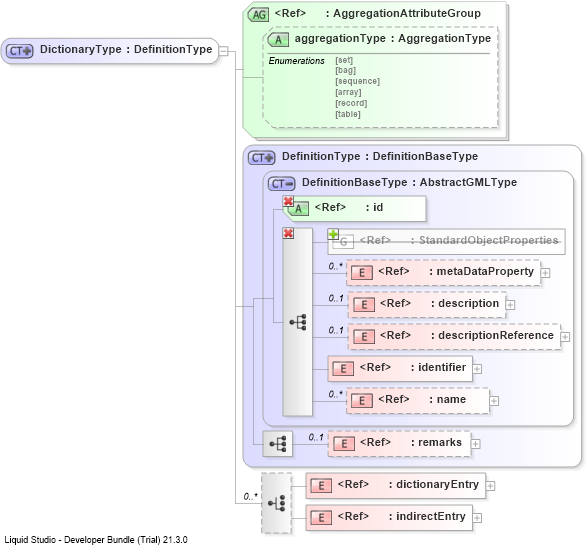
Task: Click the remarks reference label
Action: [x=411, y=443]
